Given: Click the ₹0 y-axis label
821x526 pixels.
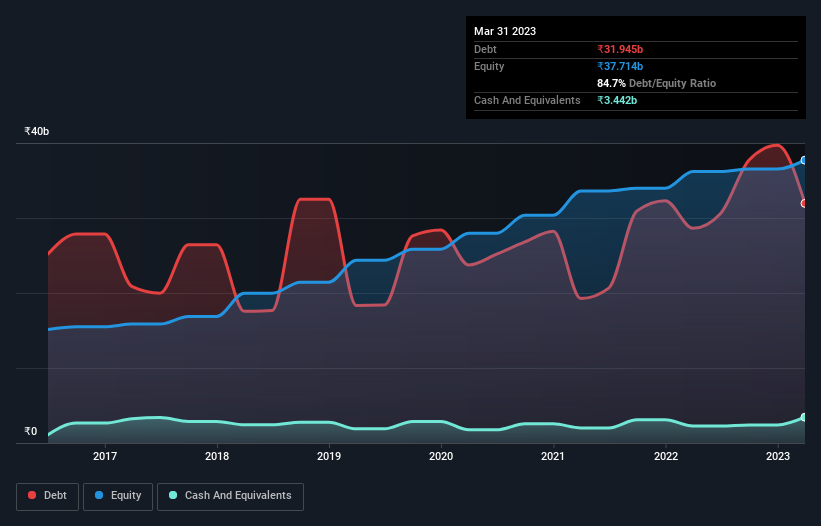Looking at the screenshot, I should (31, 431).
